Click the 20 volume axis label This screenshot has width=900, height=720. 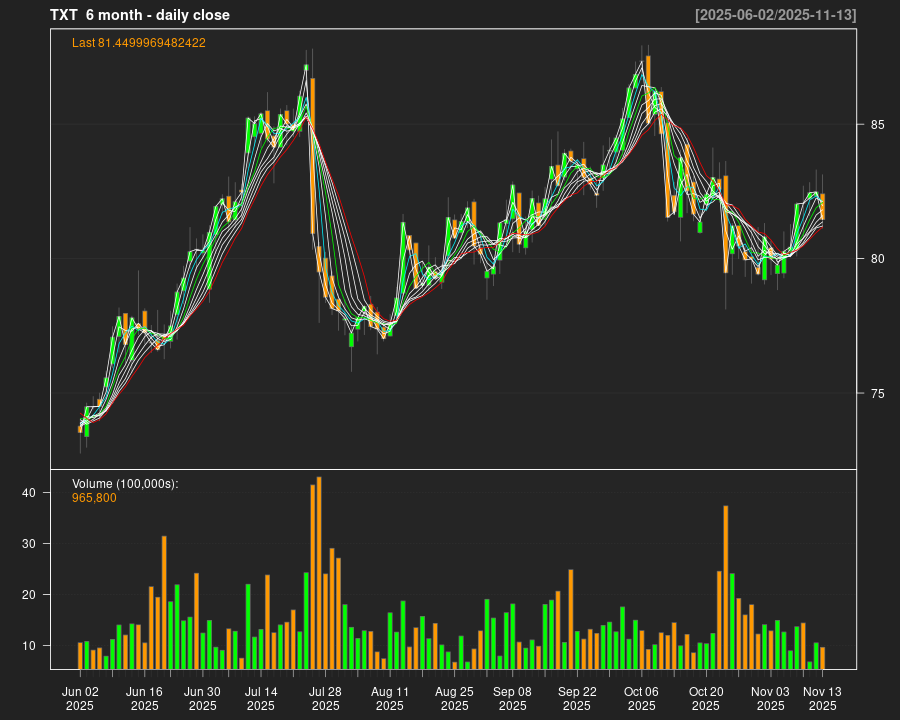pyautogui.click(x=29, y=595)
